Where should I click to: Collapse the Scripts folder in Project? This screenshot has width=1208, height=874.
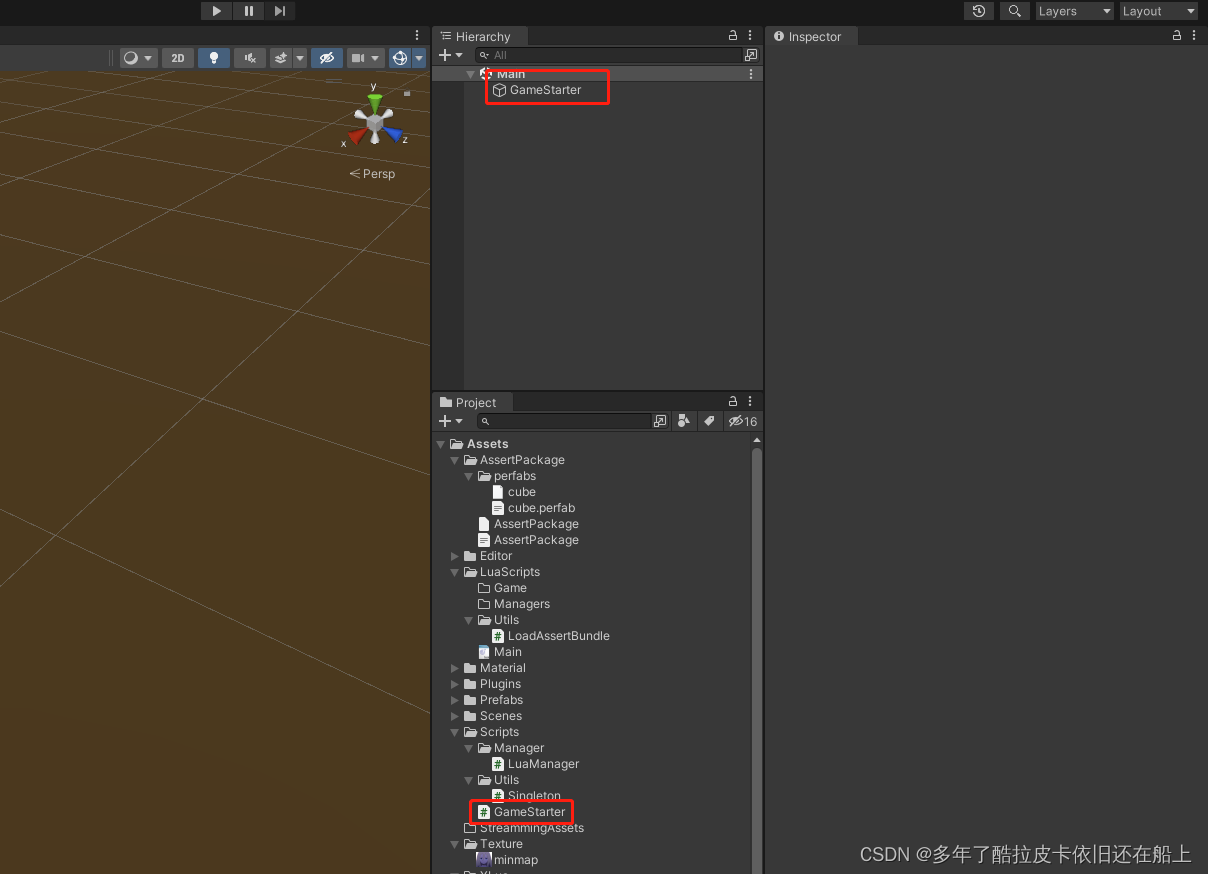454,732
